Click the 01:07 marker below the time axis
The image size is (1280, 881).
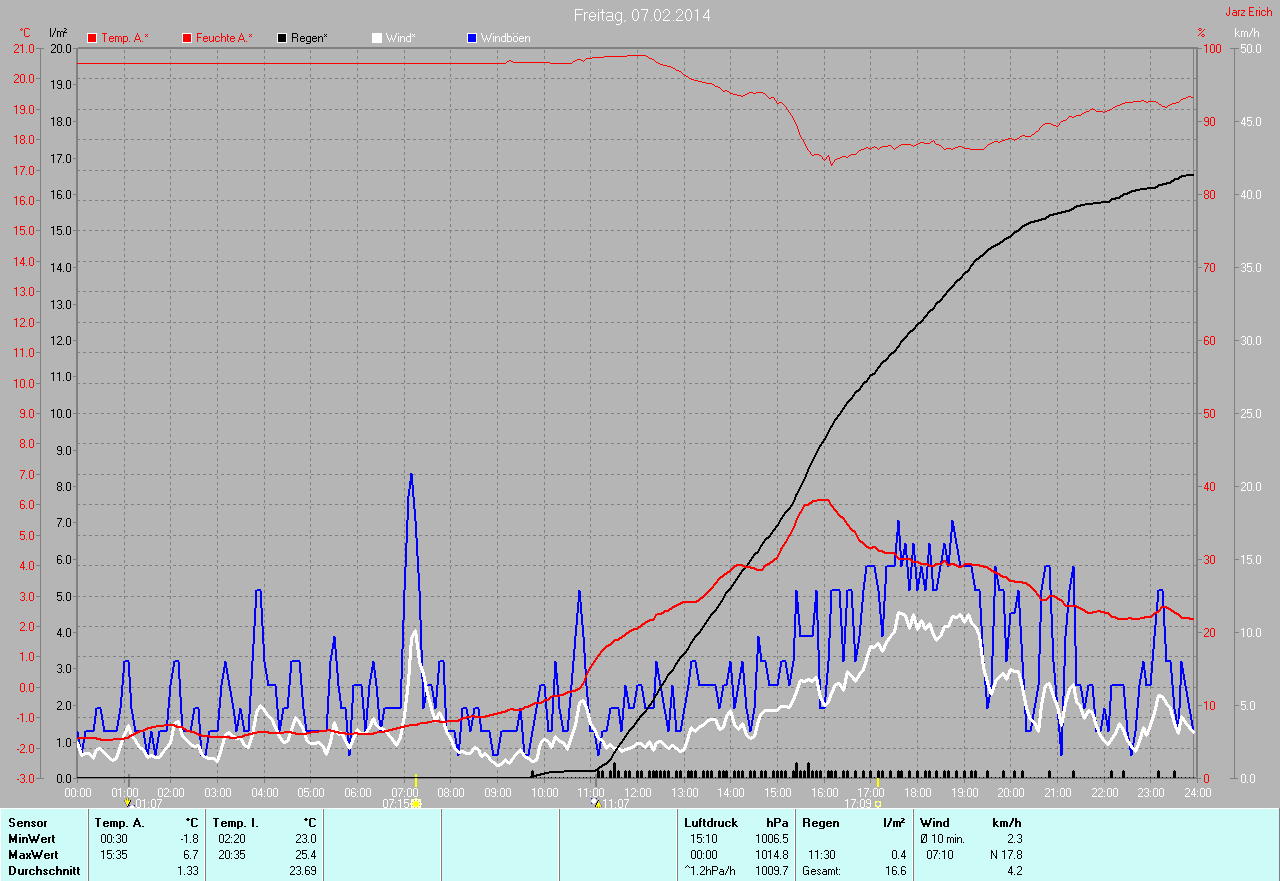(143, 803)
